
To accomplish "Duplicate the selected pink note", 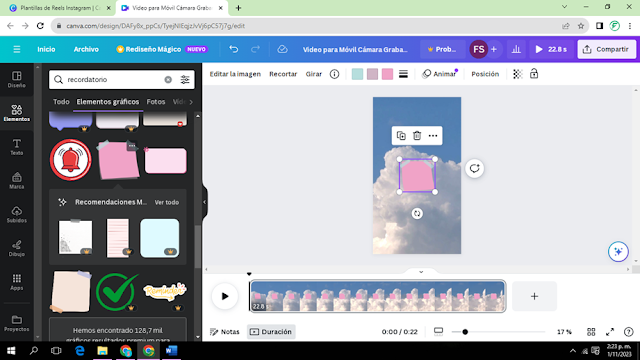I will (x=401, y=136).
